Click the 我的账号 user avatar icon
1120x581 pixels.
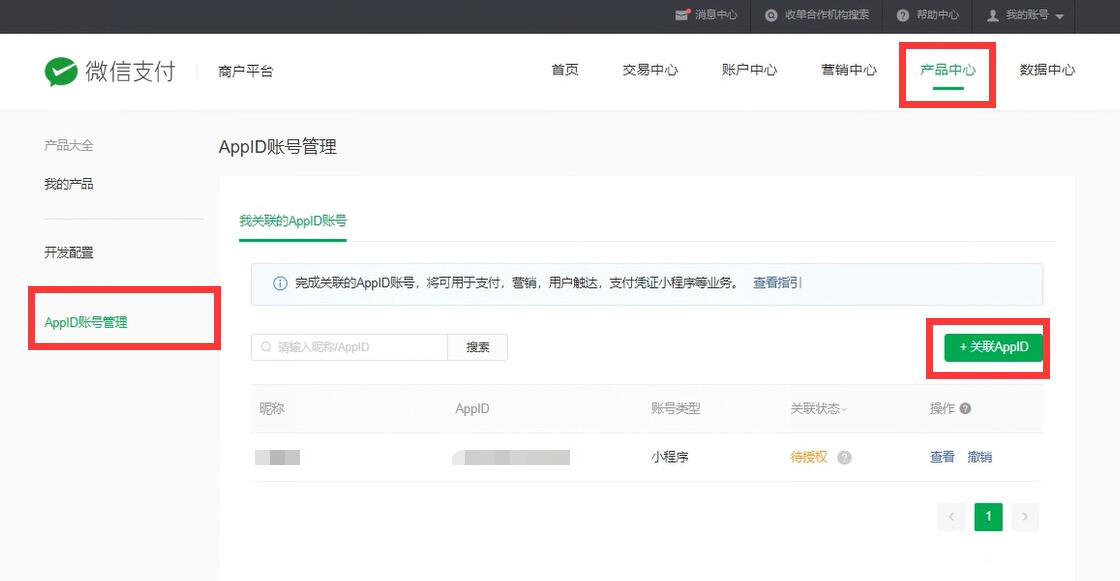tap(993, 15)
